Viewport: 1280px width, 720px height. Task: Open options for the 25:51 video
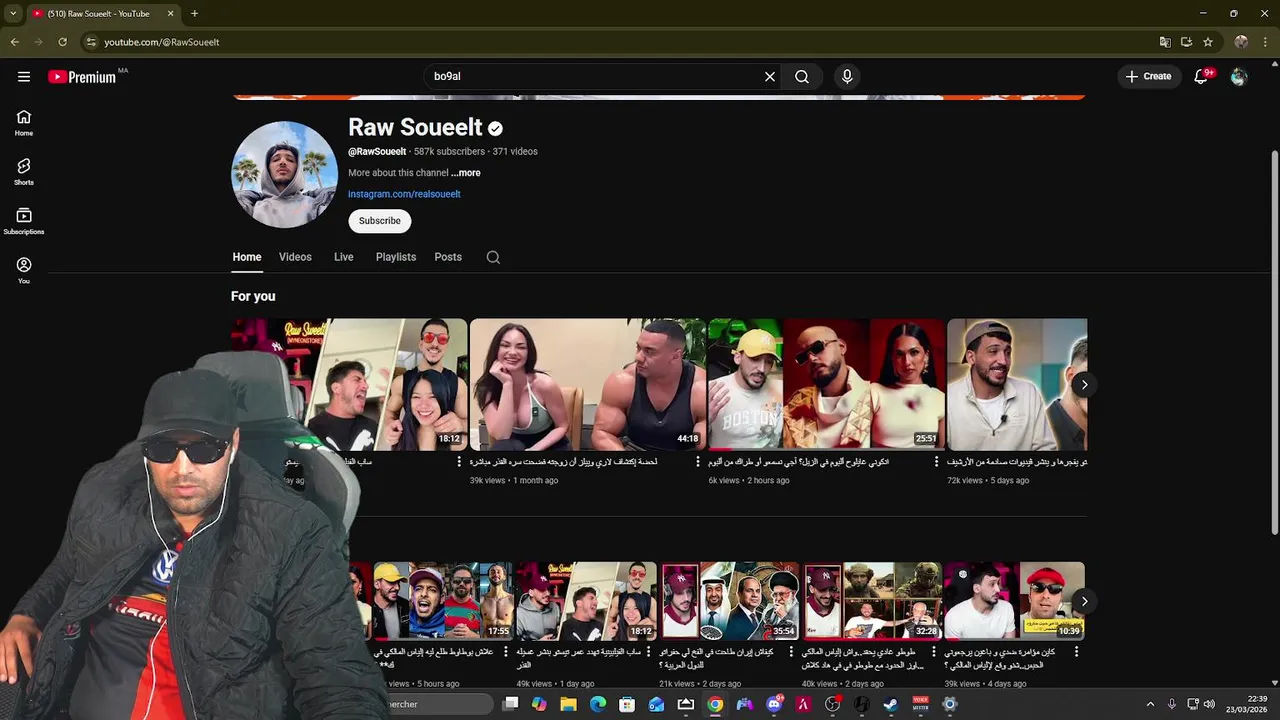tap(937, 462)
